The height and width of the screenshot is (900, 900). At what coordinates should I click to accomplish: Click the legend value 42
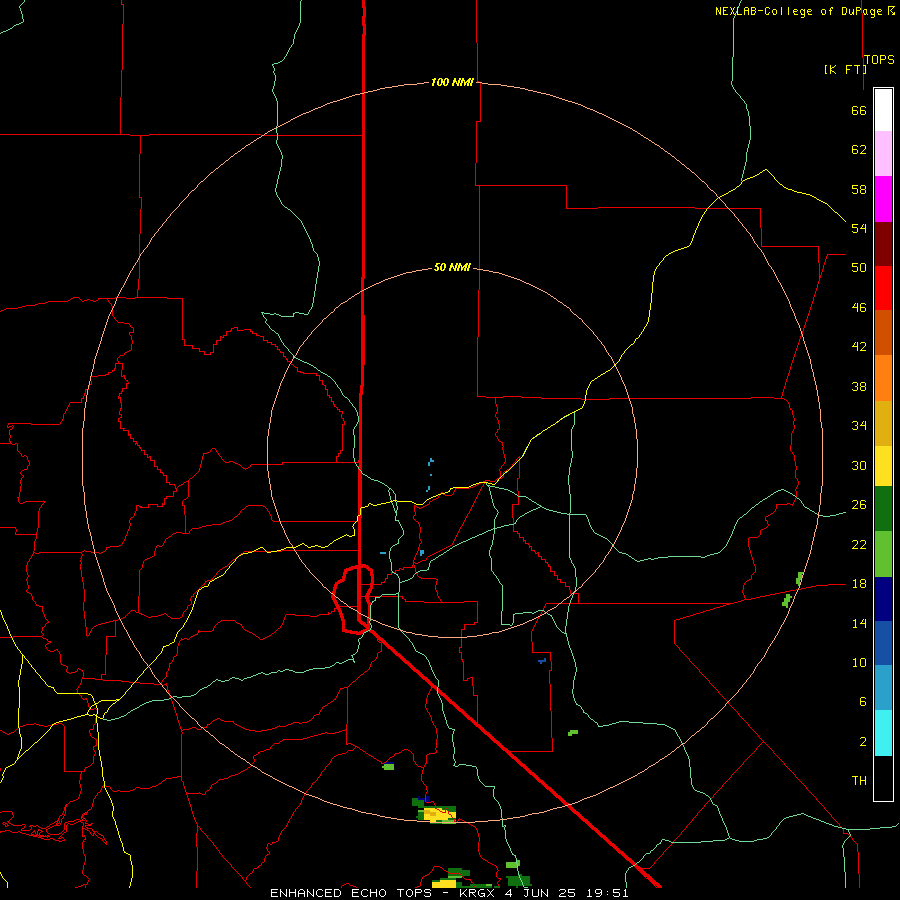tap(859, 346)
